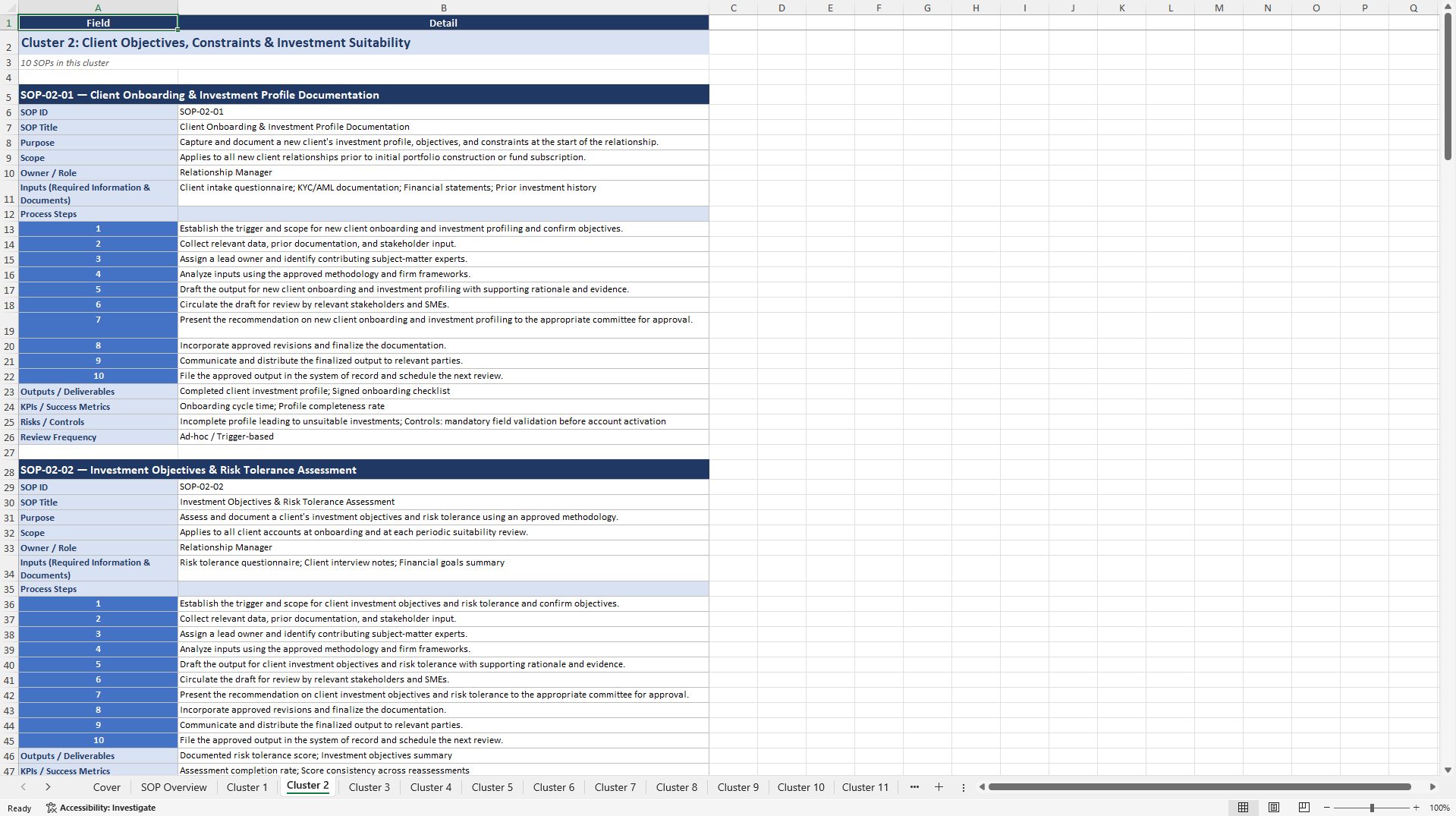Click 'Risk tolerance questionnaire' inputs cell
Viewport: 1456px width, 816px height.
coord(443,569)
